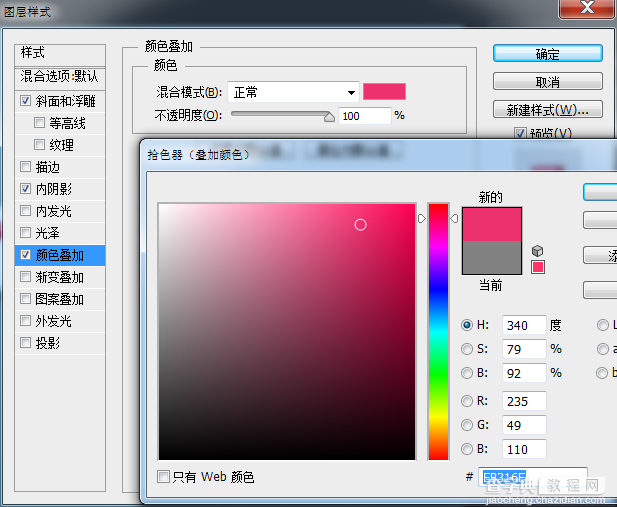Image resolution: width=617 pixels, height=507 pixels.
Task: Click the 不透明度 slider handle
Action: tap(329, 117)
